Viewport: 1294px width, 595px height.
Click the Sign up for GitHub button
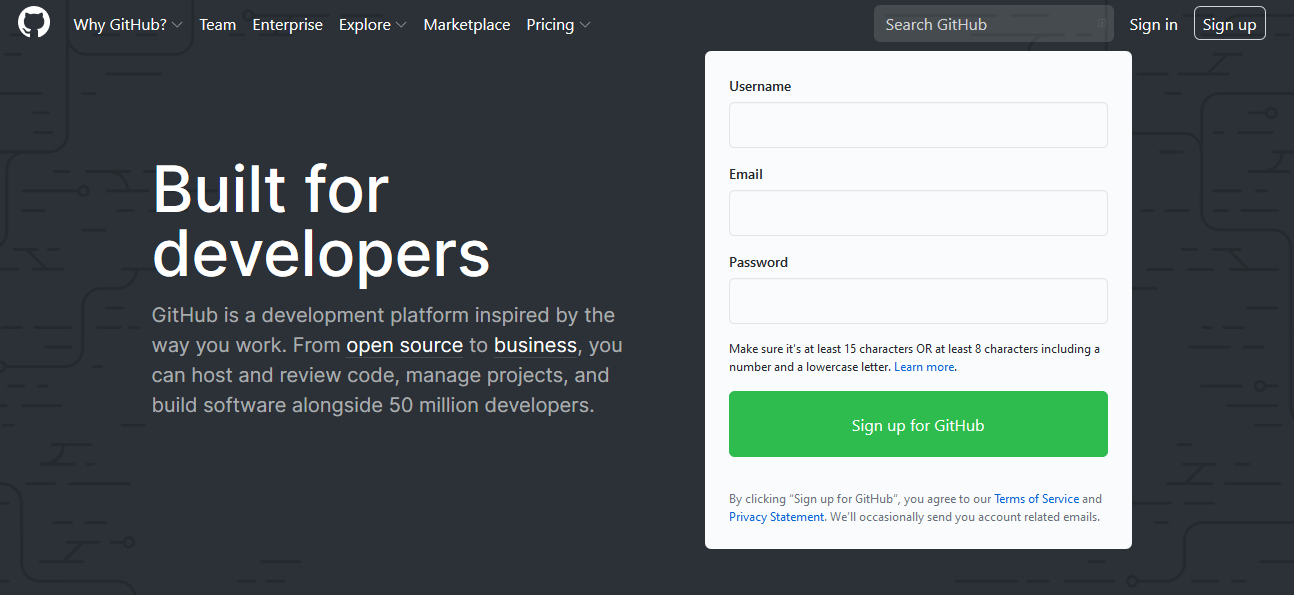(x=917, y=424)
